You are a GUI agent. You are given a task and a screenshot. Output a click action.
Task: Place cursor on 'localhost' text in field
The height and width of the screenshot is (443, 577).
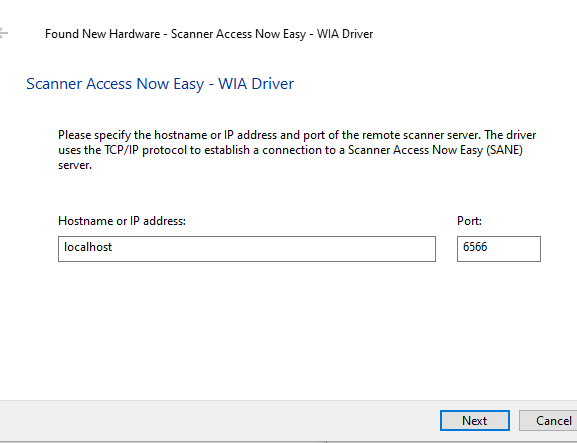(x=88, y=247)
